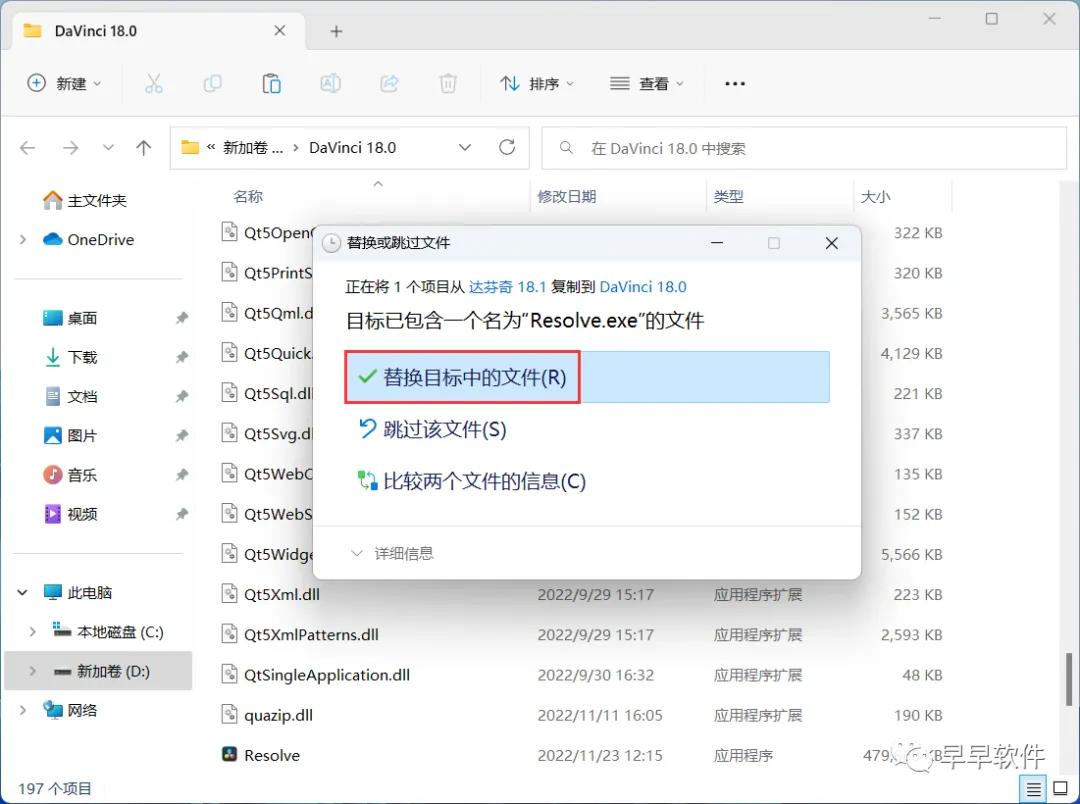Click the Delete trash can icon

click(448, 83)
